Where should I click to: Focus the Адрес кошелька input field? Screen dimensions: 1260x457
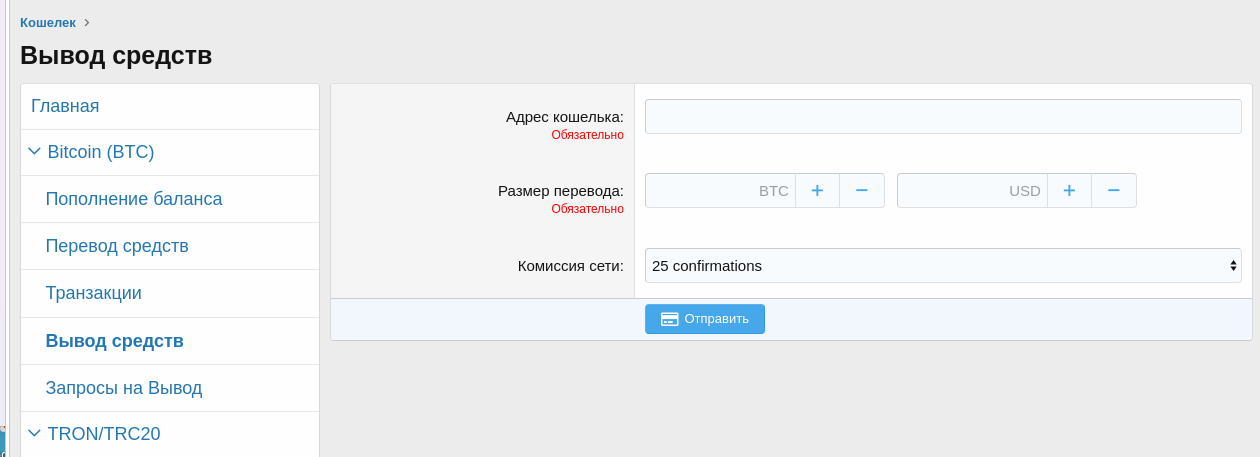(942, 117)
